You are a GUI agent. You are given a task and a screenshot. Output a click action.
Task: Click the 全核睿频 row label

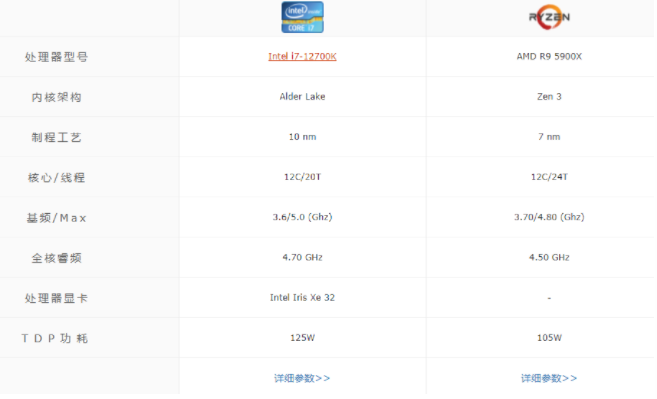click(56, 258)
